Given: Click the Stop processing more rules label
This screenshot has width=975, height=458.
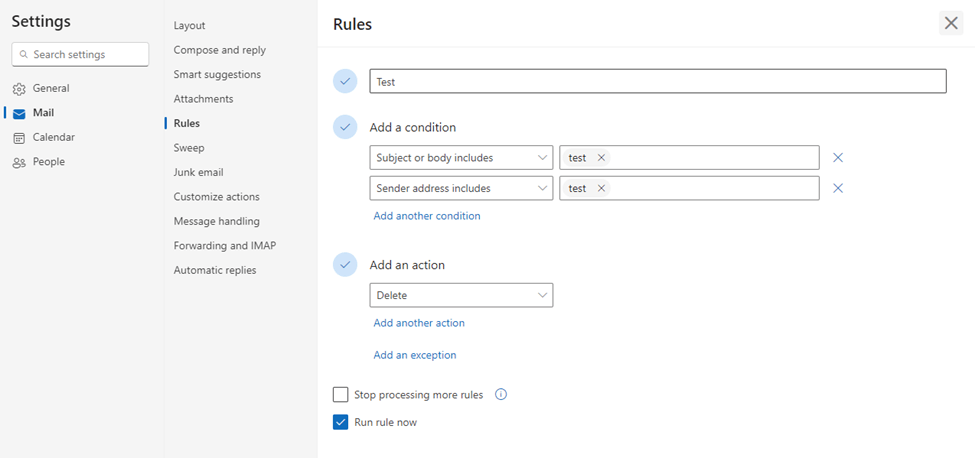Looking at the screenshot, I should [418, 395].
